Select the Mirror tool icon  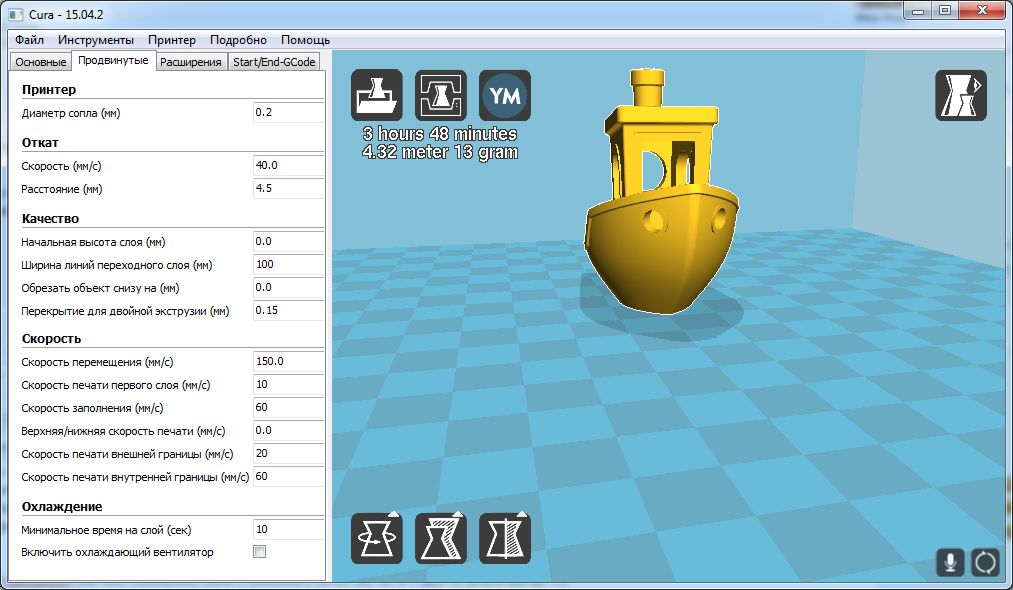(x=505, y=538)
